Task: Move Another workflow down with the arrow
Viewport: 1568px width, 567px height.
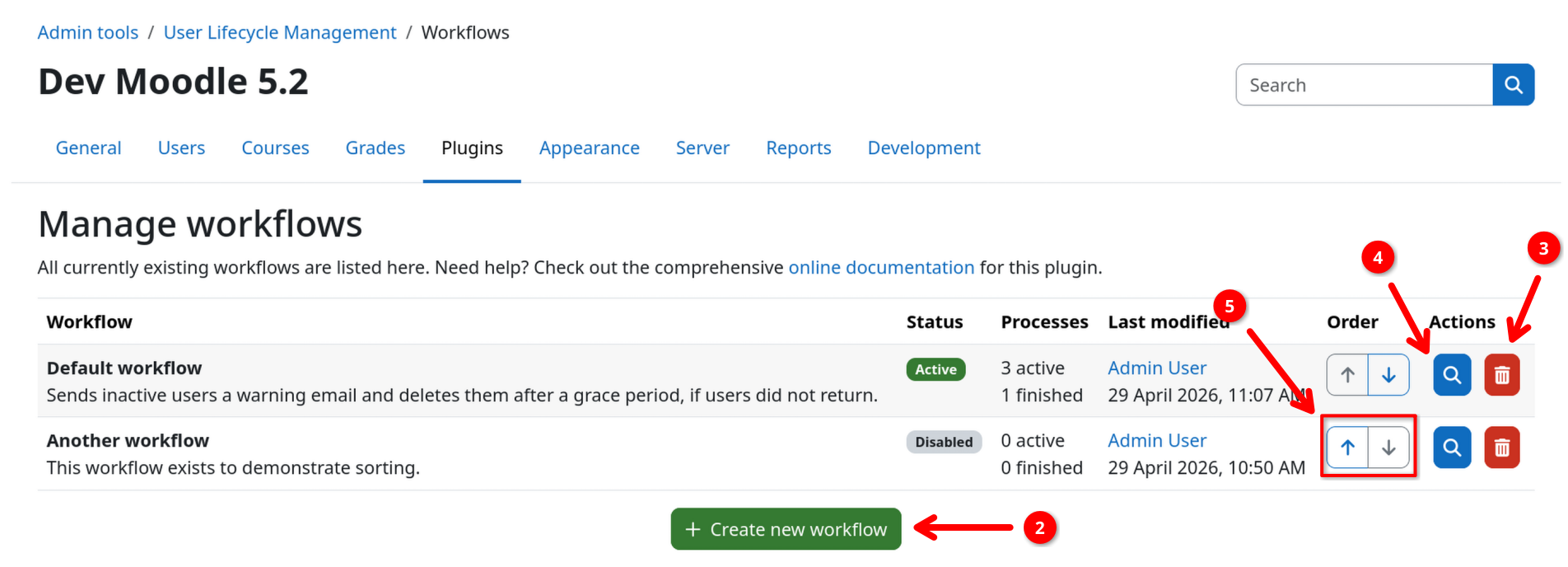Action: [1388, 448]
